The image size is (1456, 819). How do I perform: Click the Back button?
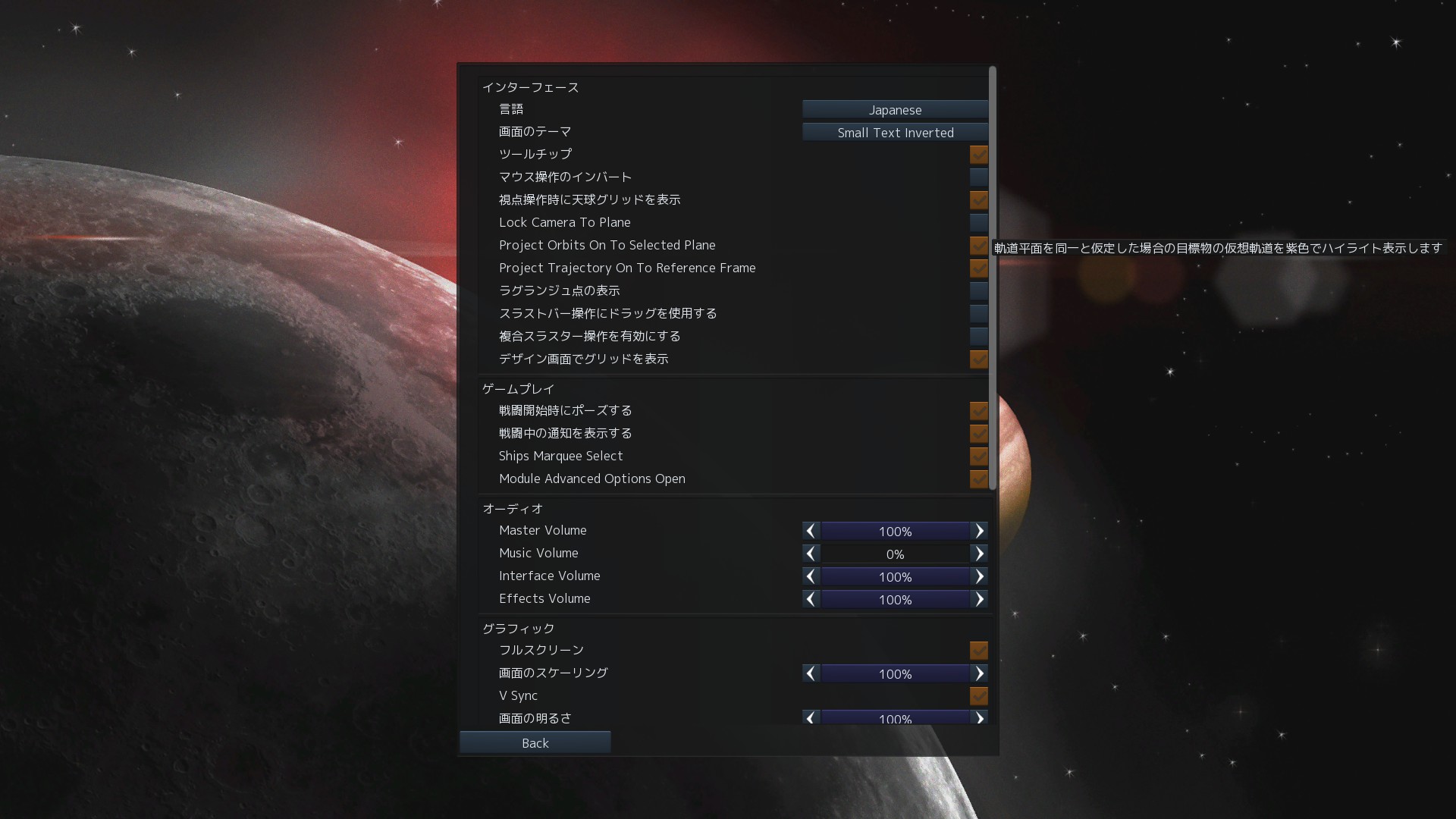coord(535,743)
